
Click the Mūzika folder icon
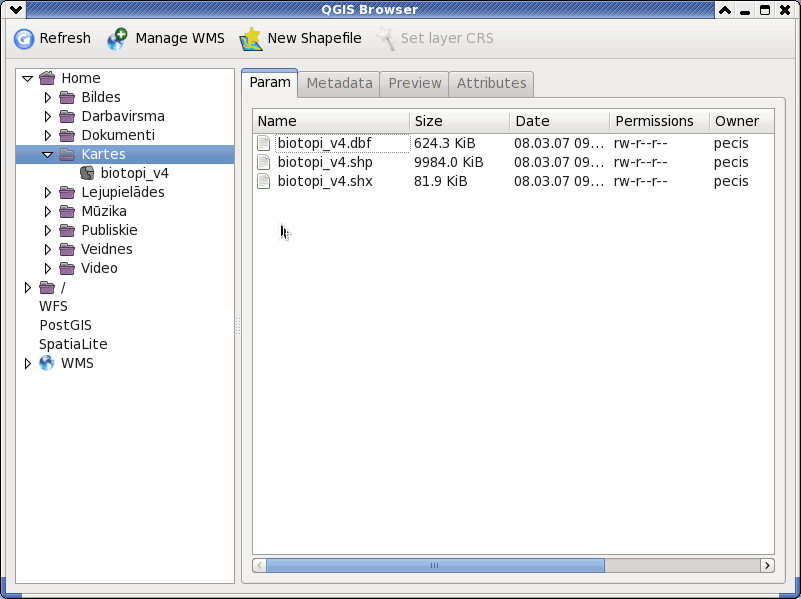pos(67,211)
